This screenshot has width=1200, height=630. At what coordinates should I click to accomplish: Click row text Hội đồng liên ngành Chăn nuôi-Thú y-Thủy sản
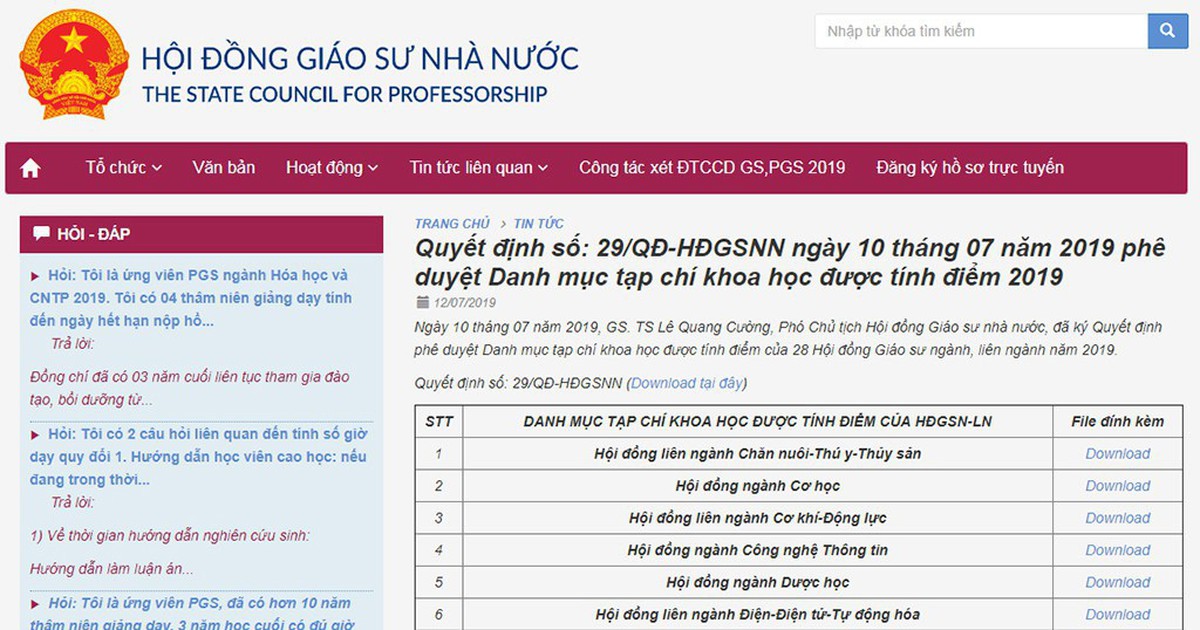[x=758, y=454]
